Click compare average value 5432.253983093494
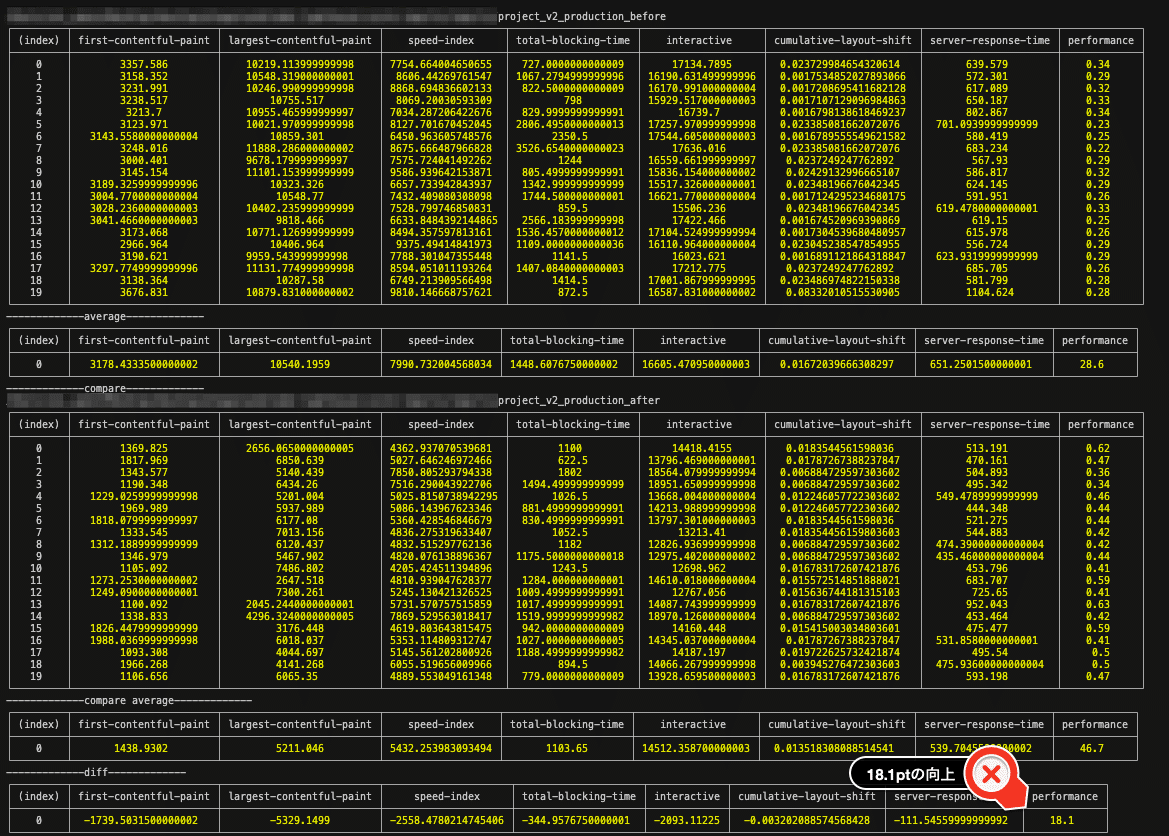Screen dimensions: 1169x836 point(441,748)
